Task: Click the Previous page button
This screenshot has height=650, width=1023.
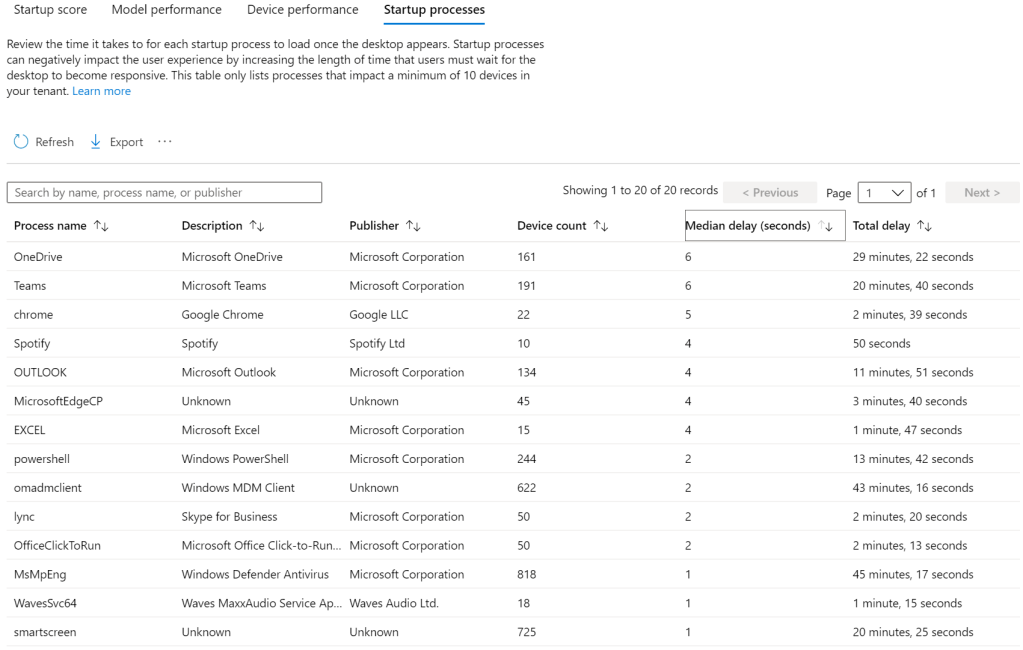Action: point(769,193)
